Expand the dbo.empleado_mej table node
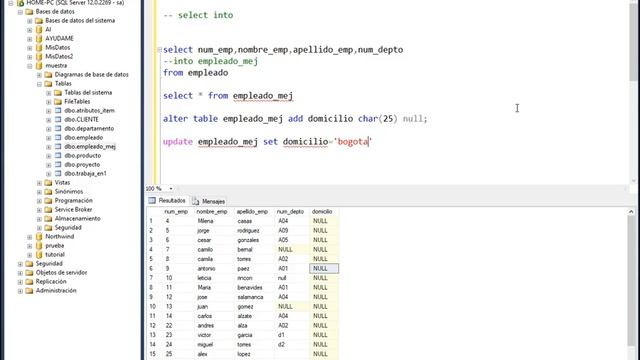This screenshot has width=640, height=360. pyautogui.click(x=49, y=147)
